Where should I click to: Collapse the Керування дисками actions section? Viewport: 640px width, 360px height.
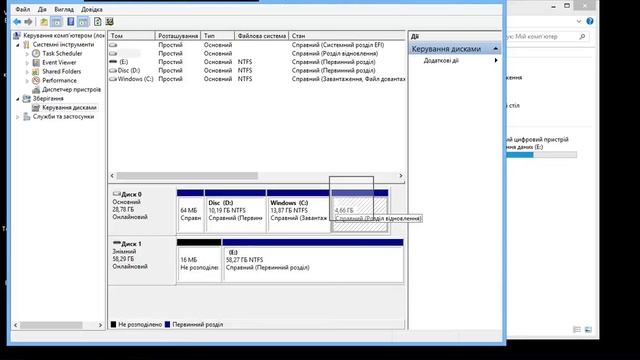click(x=496, y=49)
